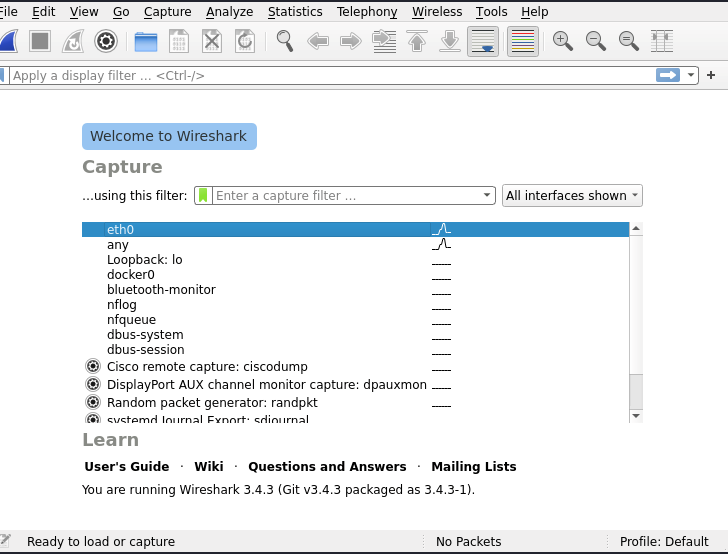Open the Mailing Lists link
Screen dimensions: 728x554
[474, 466]
